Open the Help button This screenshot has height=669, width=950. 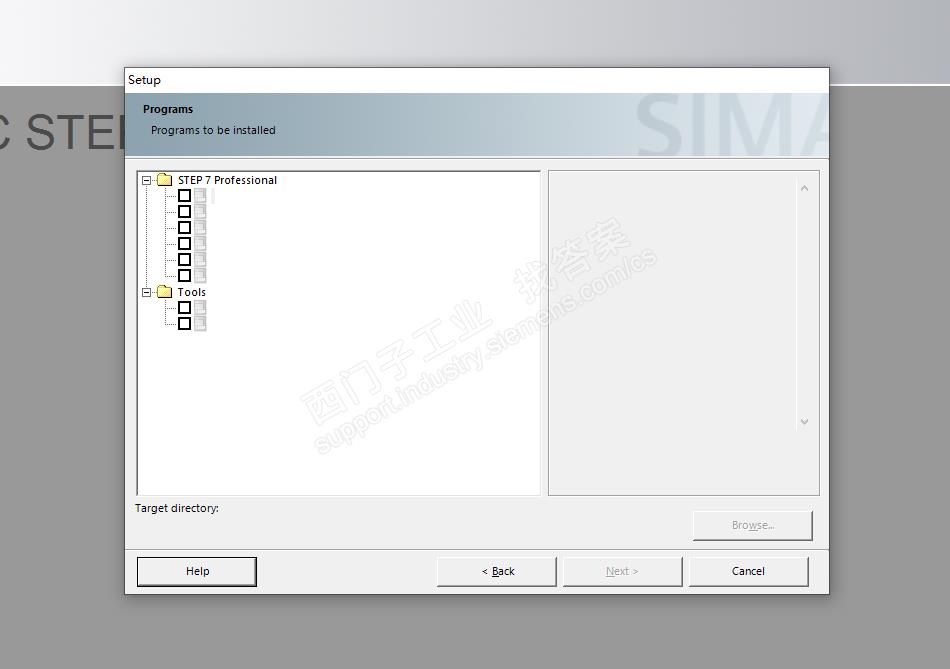(197, 571)
